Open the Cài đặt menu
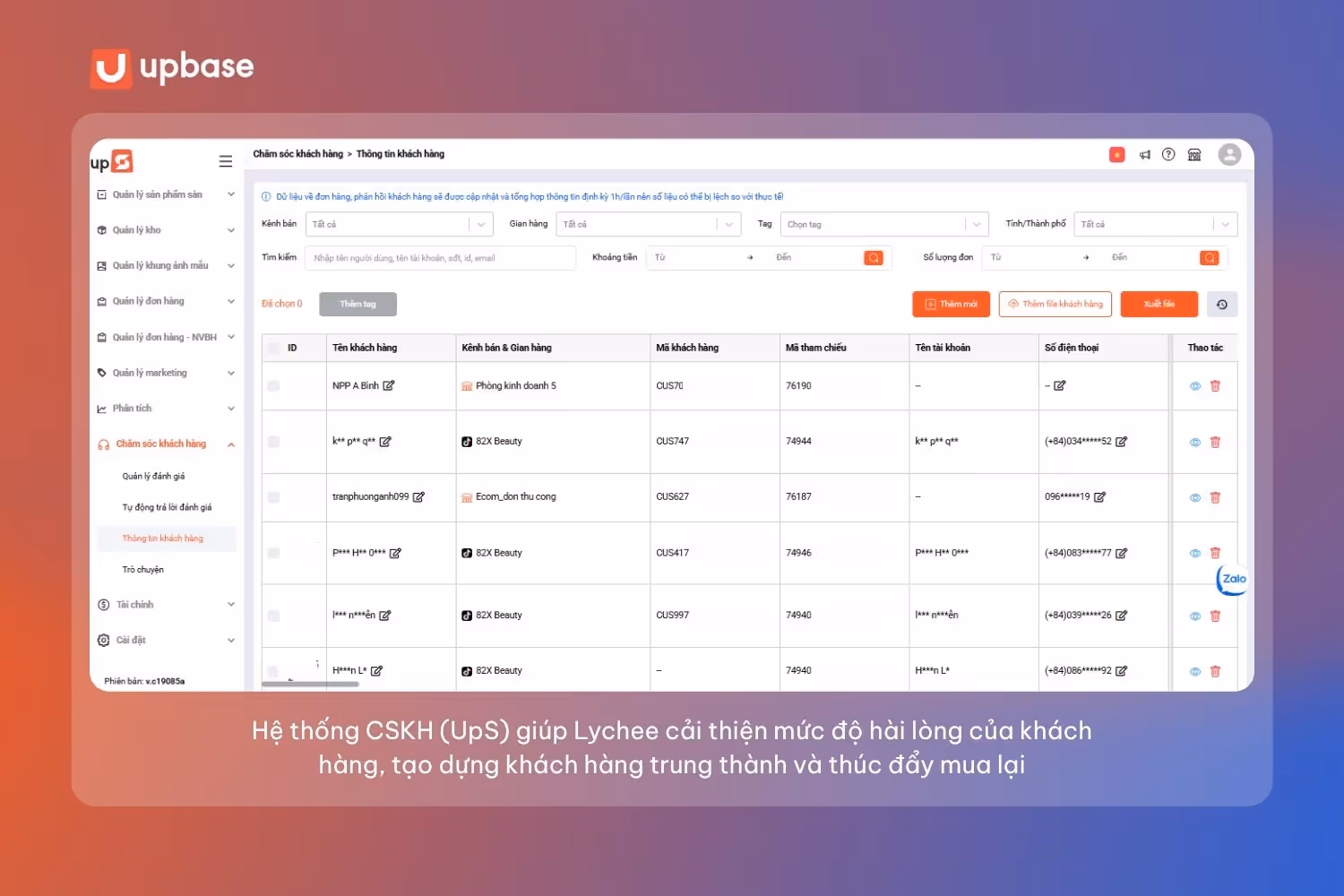Viewport: 1344px width, 896px height. point(166,641)
